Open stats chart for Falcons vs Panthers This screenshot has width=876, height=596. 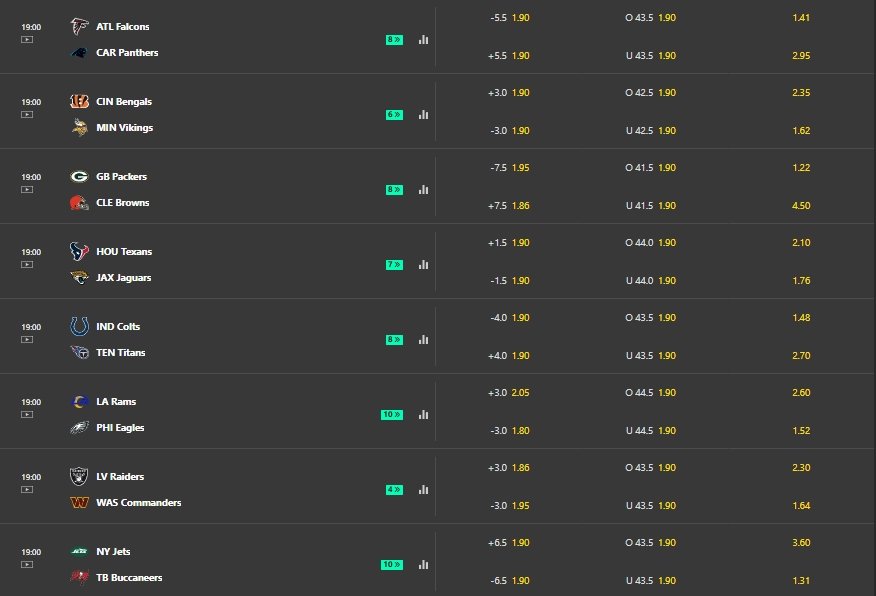point(423,40)
